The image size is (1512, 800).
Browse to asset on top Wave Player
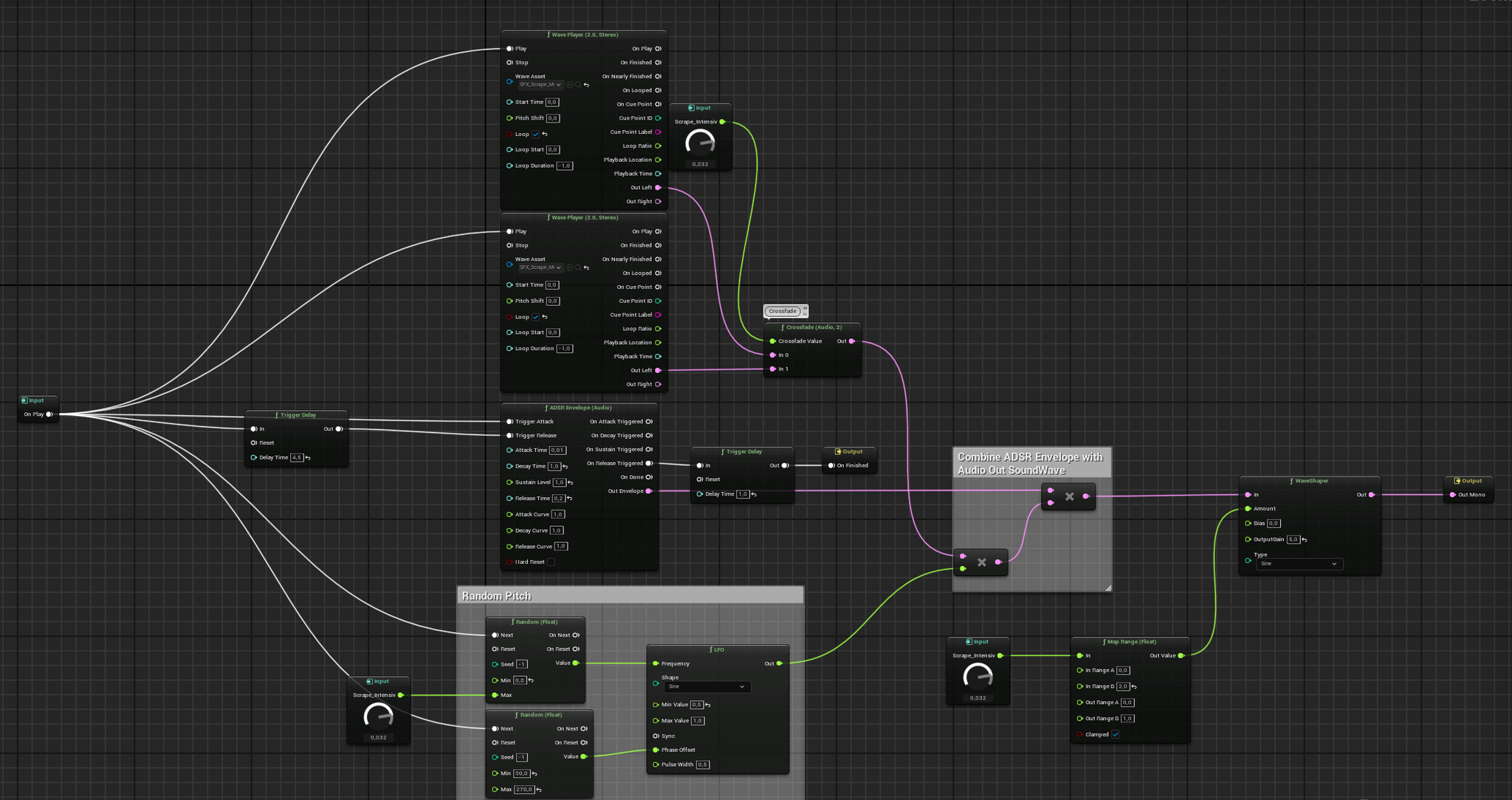[578, 85]
